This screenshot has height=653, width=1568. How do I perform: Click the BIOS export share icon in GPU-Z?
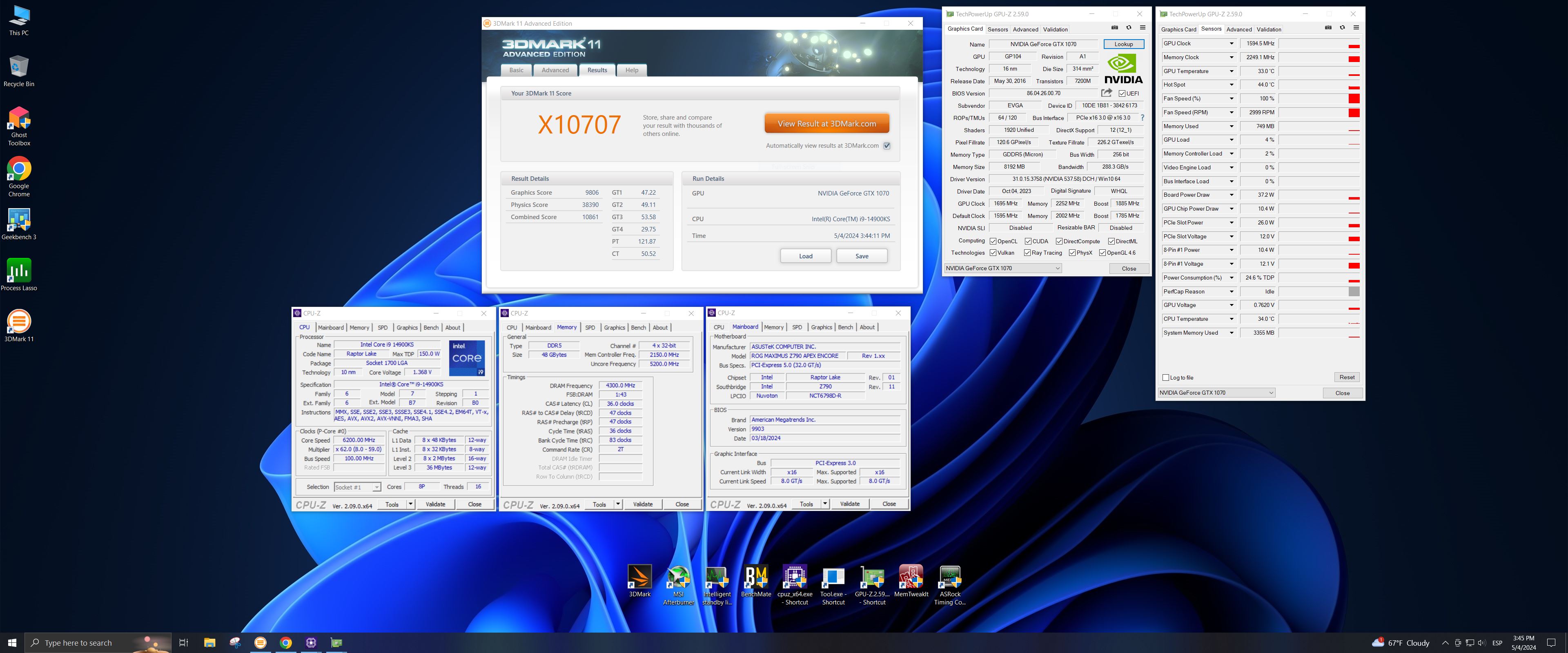1107,93
